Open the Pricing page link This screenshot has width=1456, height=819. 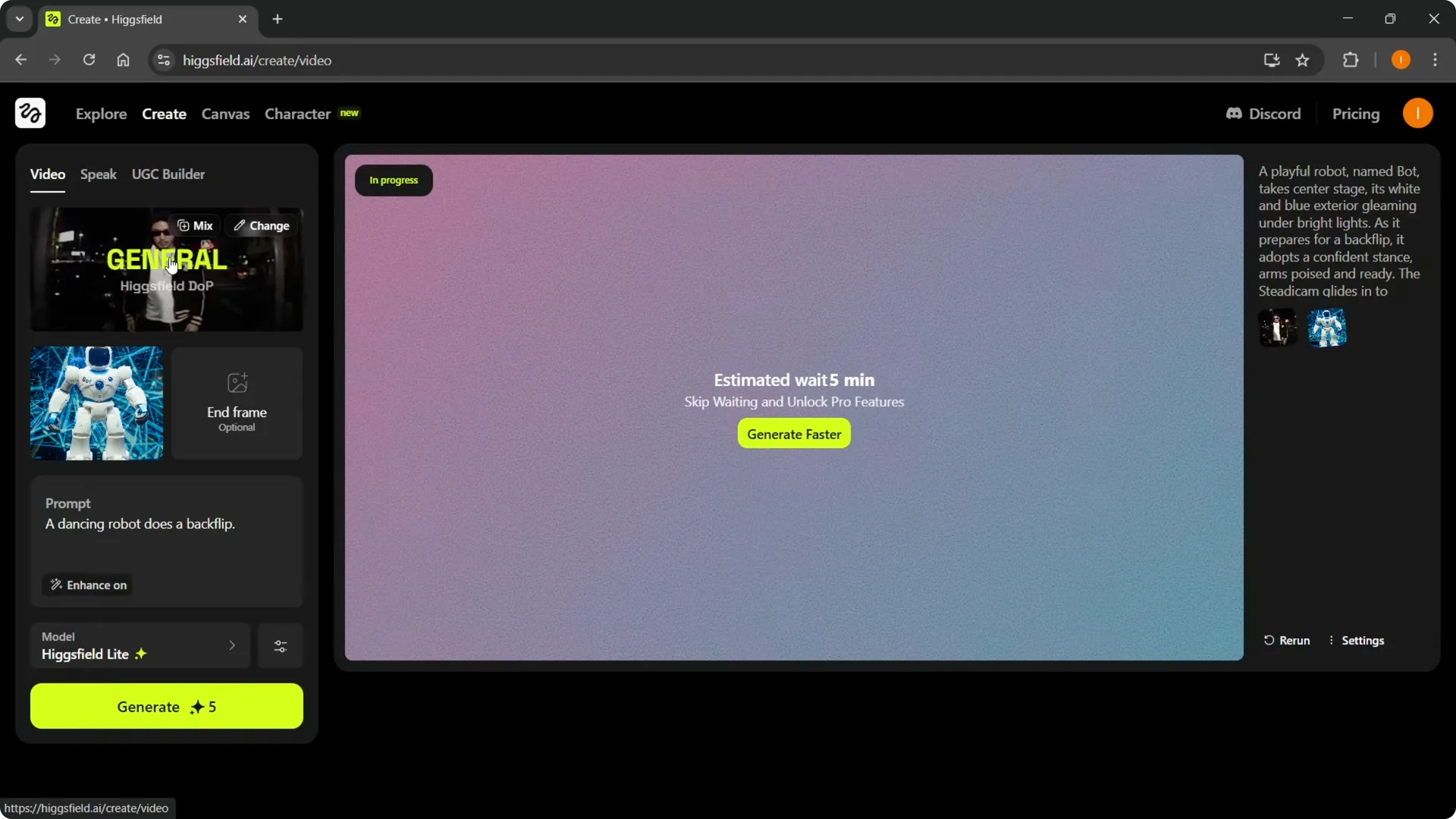coord(1357,113)
